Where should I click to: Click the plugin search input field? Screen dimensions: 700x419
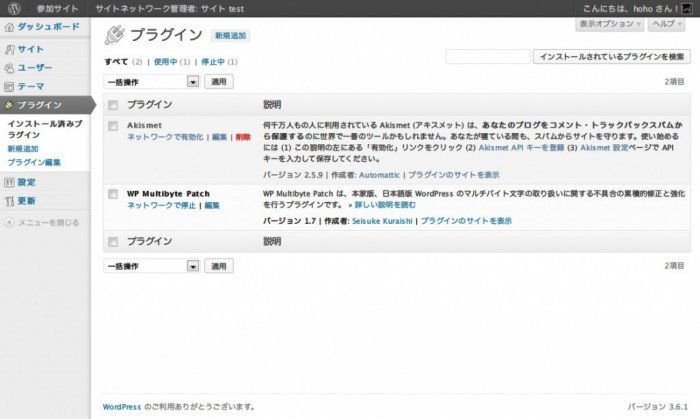click(x=487, y=57)
